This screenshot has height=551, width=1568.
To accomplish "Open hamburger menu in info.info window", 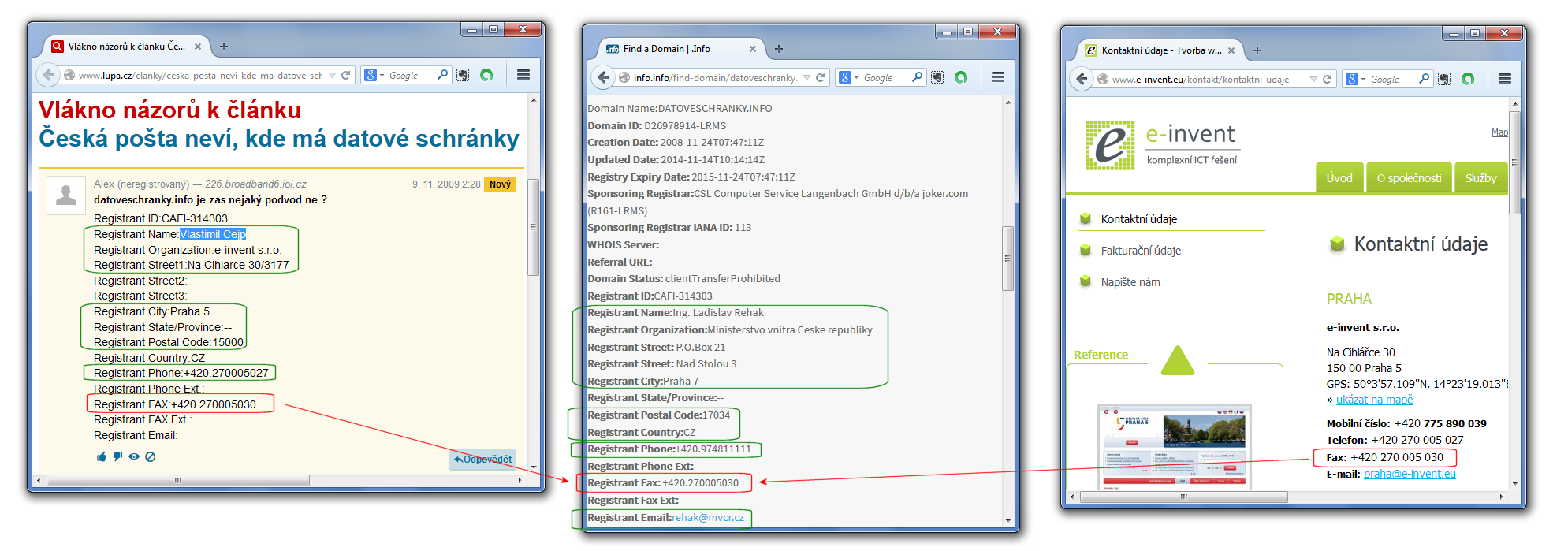I will coord(997,77).
